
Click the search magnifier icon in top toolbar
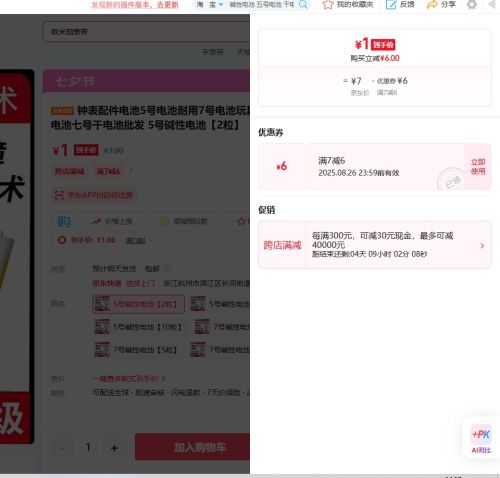303,4
